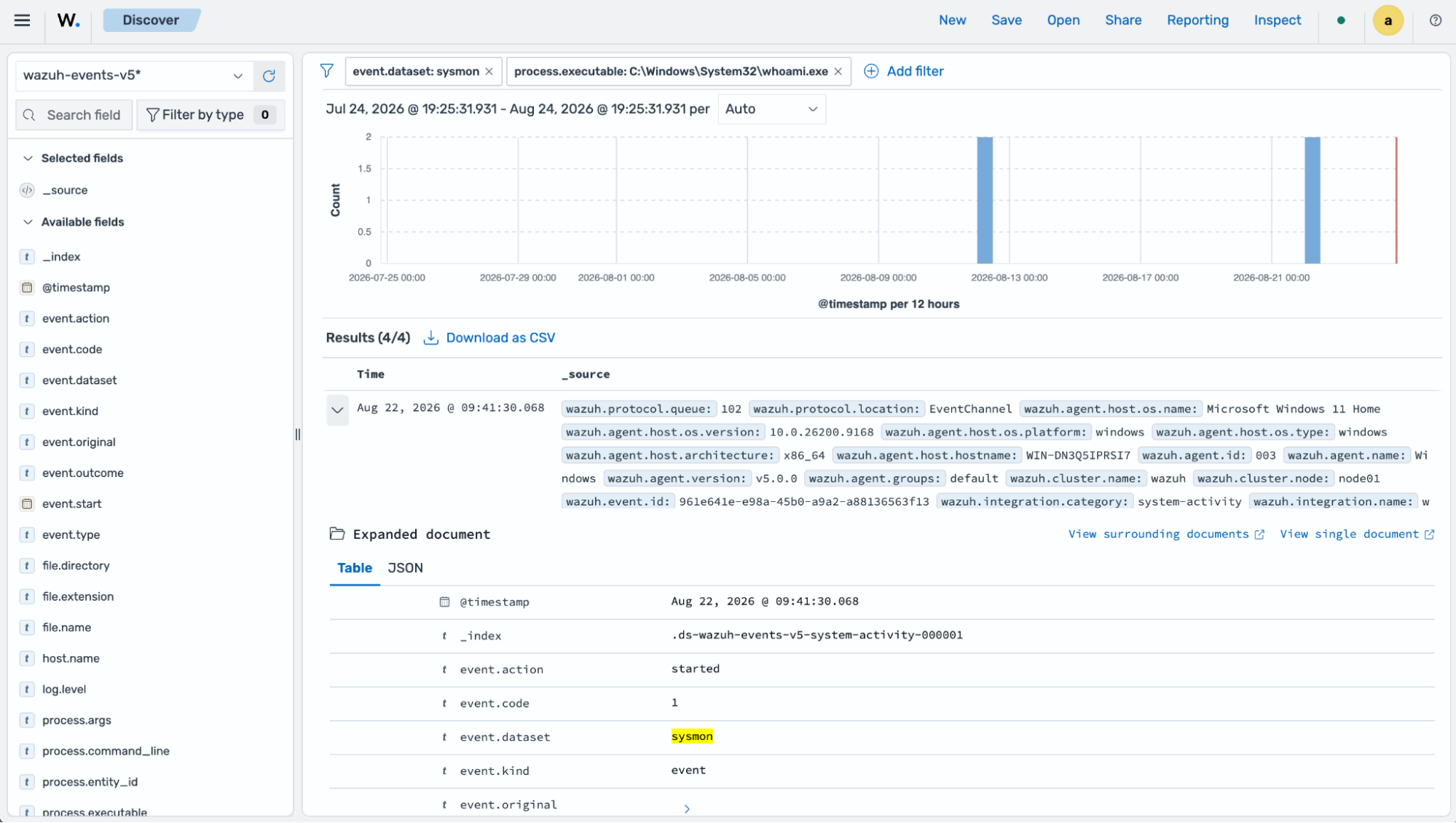Open the Auto interval dropdown
The width and height of the screenshot is (1456, 823).
click(771, 109)
